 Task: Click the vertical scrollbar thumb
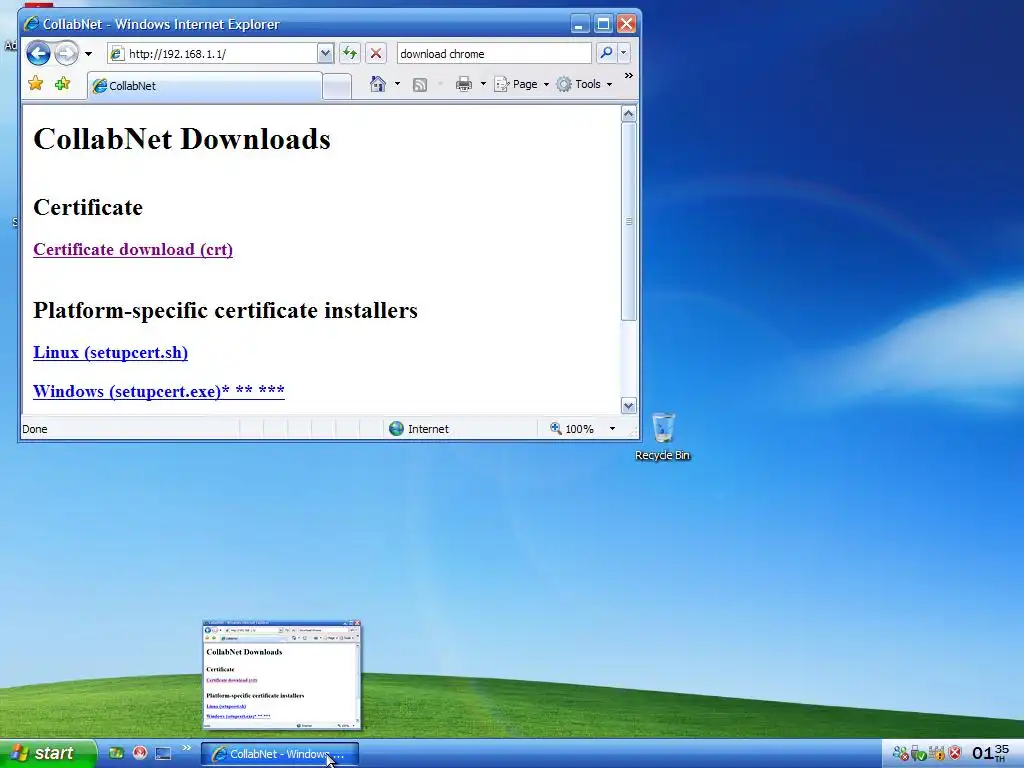[x=628, y=221]
